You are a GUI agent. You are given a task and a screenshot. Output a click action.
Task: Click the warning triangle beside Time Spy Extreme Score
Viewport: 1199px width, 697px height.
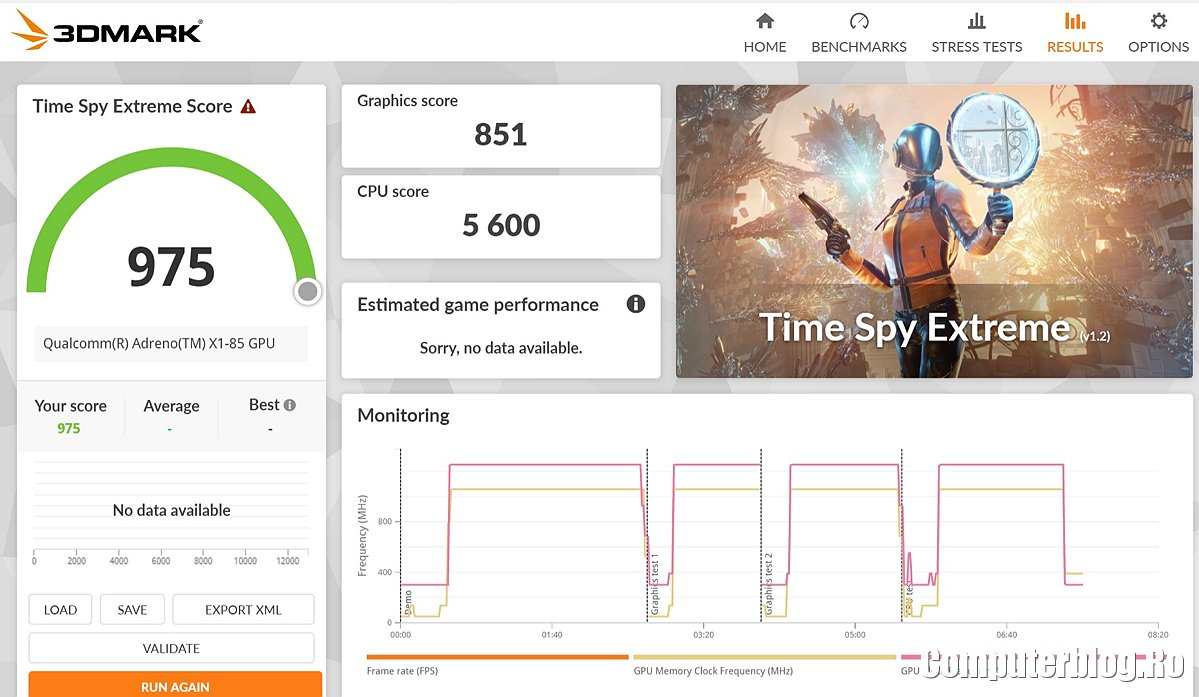(x=248, y=106)
